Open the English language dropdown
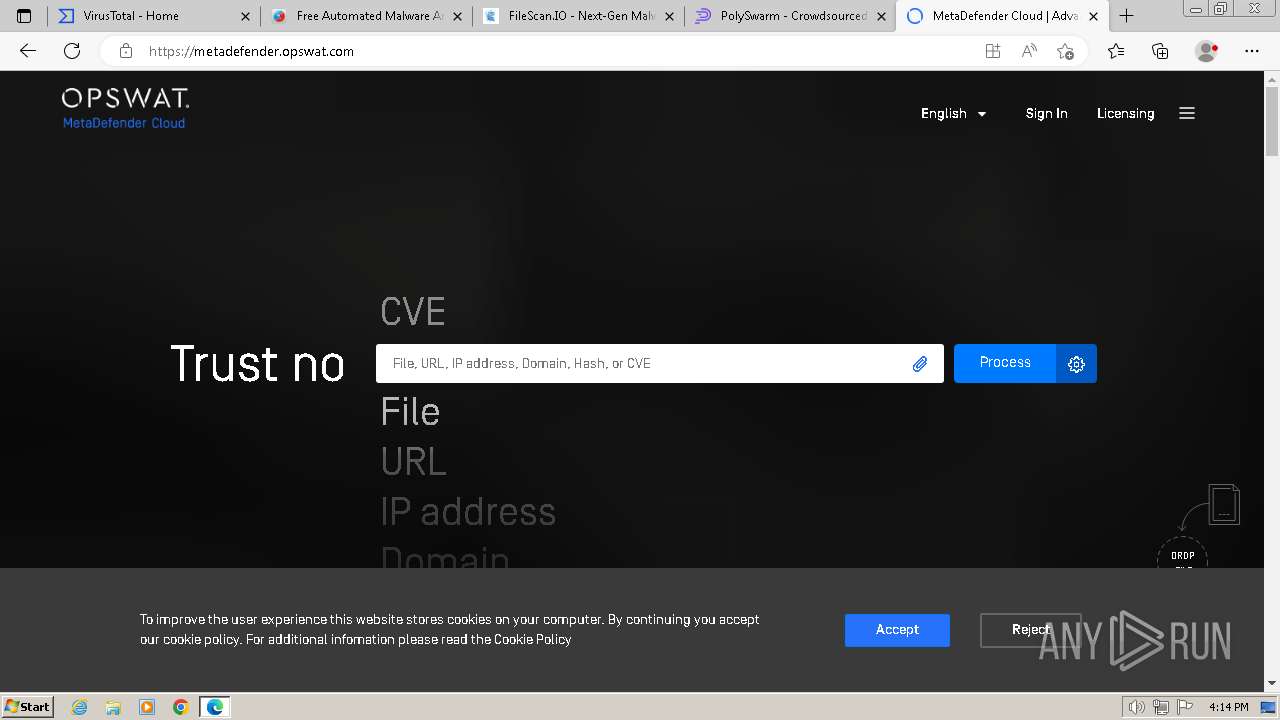 [x=954, y=113]
